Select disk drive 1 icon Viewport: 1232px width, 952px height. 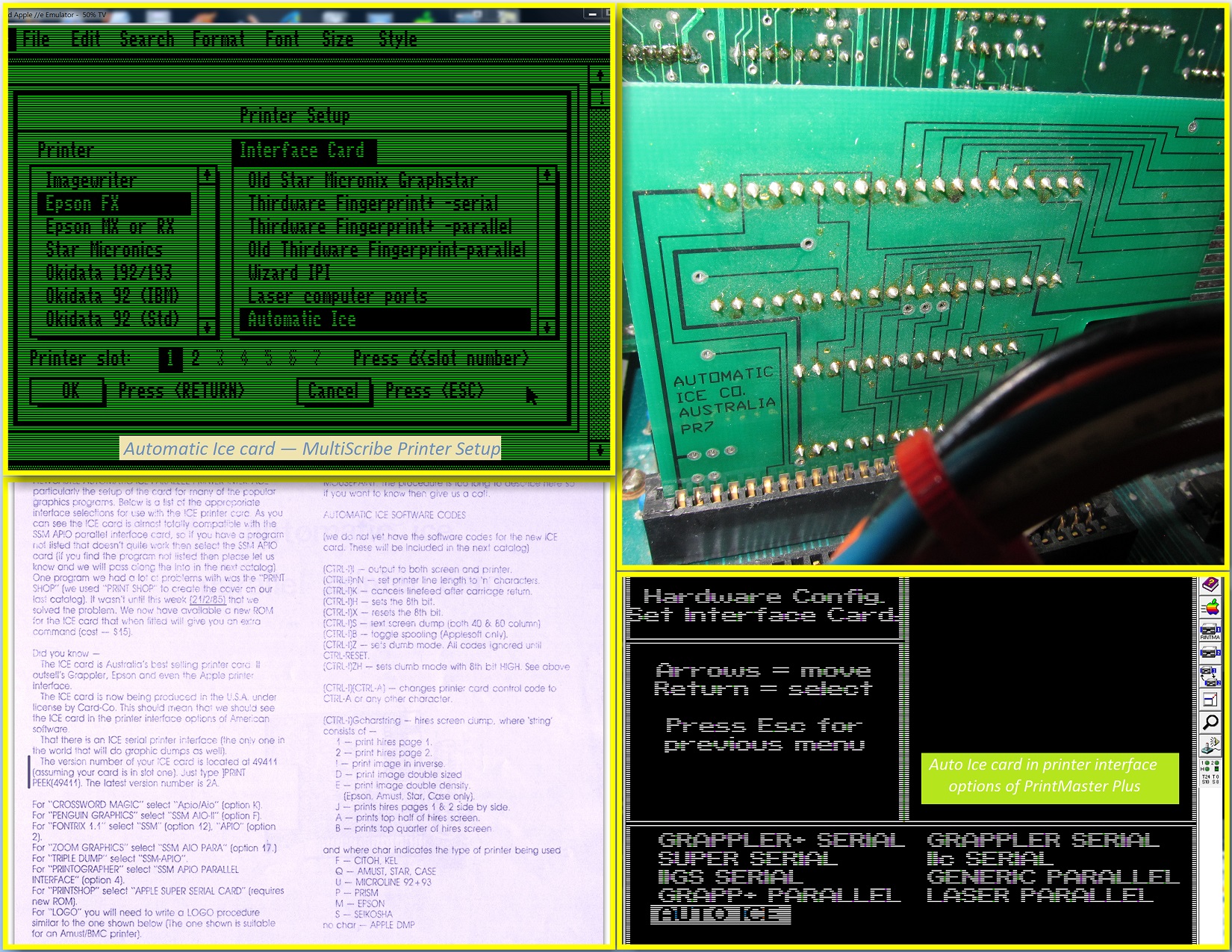(x=1210, y=632)
